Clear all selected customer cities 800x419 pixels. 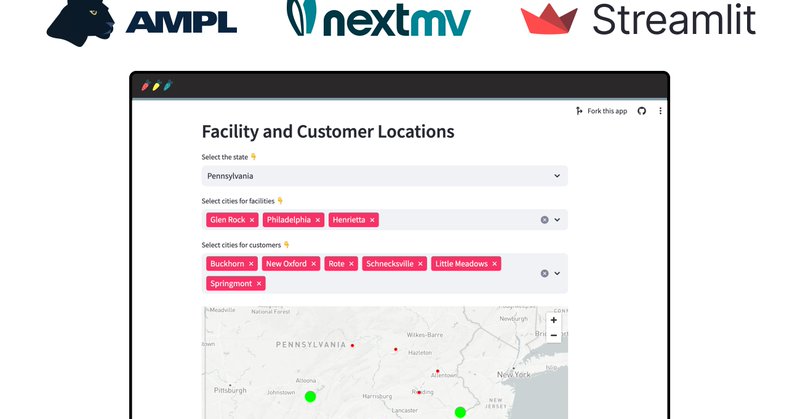pyautogui.click(x=544, y=273)
